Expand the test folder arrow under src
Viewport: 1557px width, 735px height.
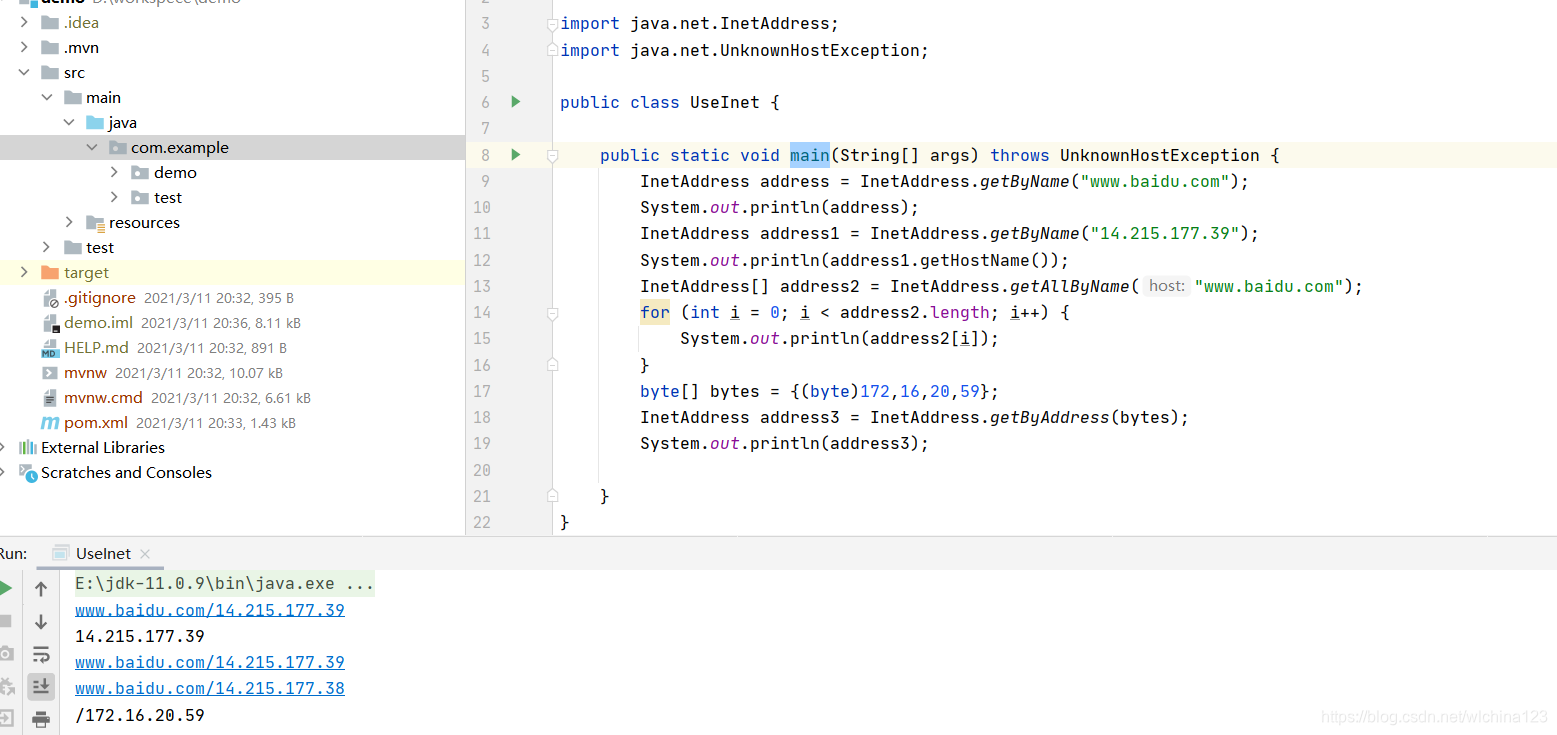point(47,247)
